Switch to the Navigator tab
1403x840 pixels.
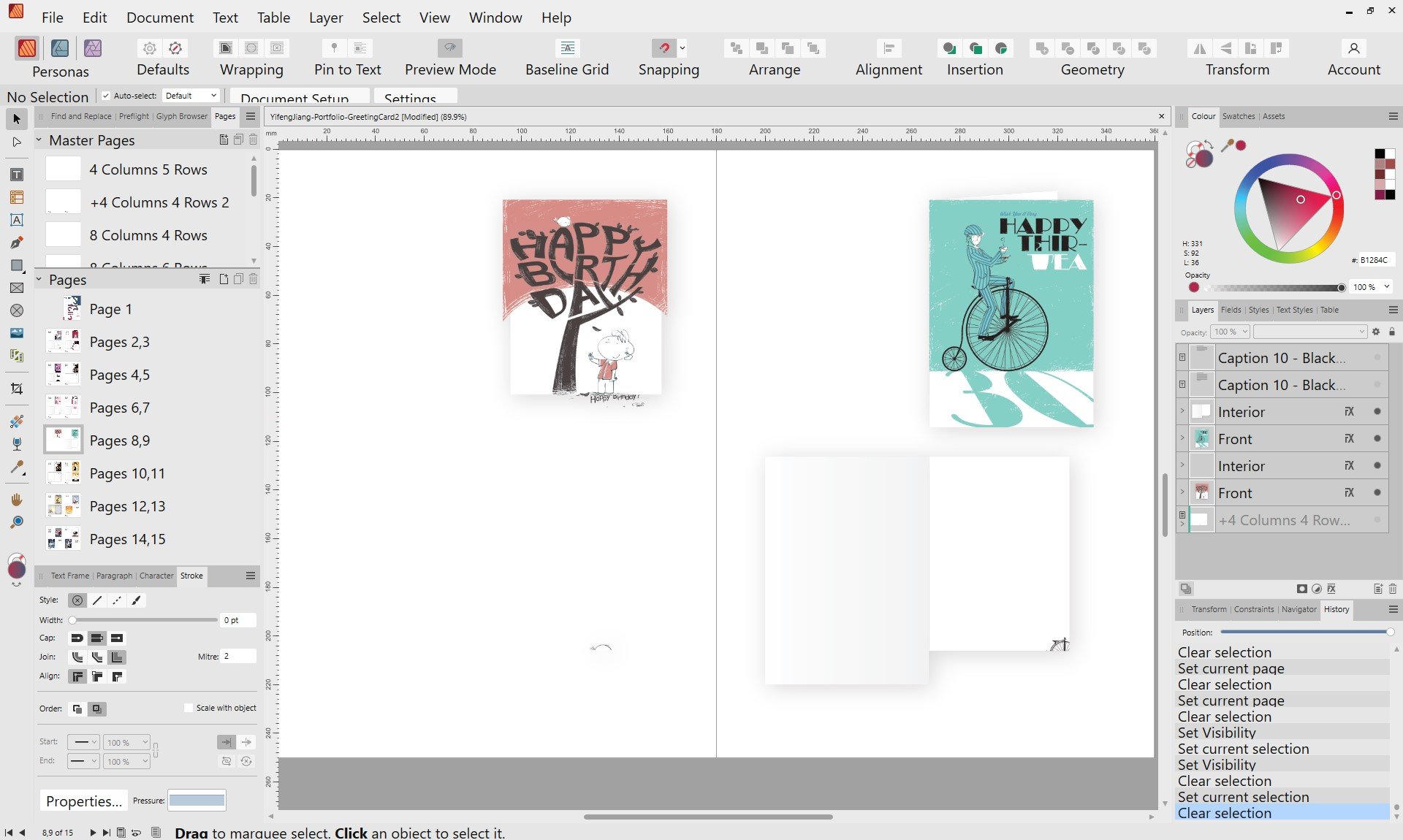tap(1299, 609)
